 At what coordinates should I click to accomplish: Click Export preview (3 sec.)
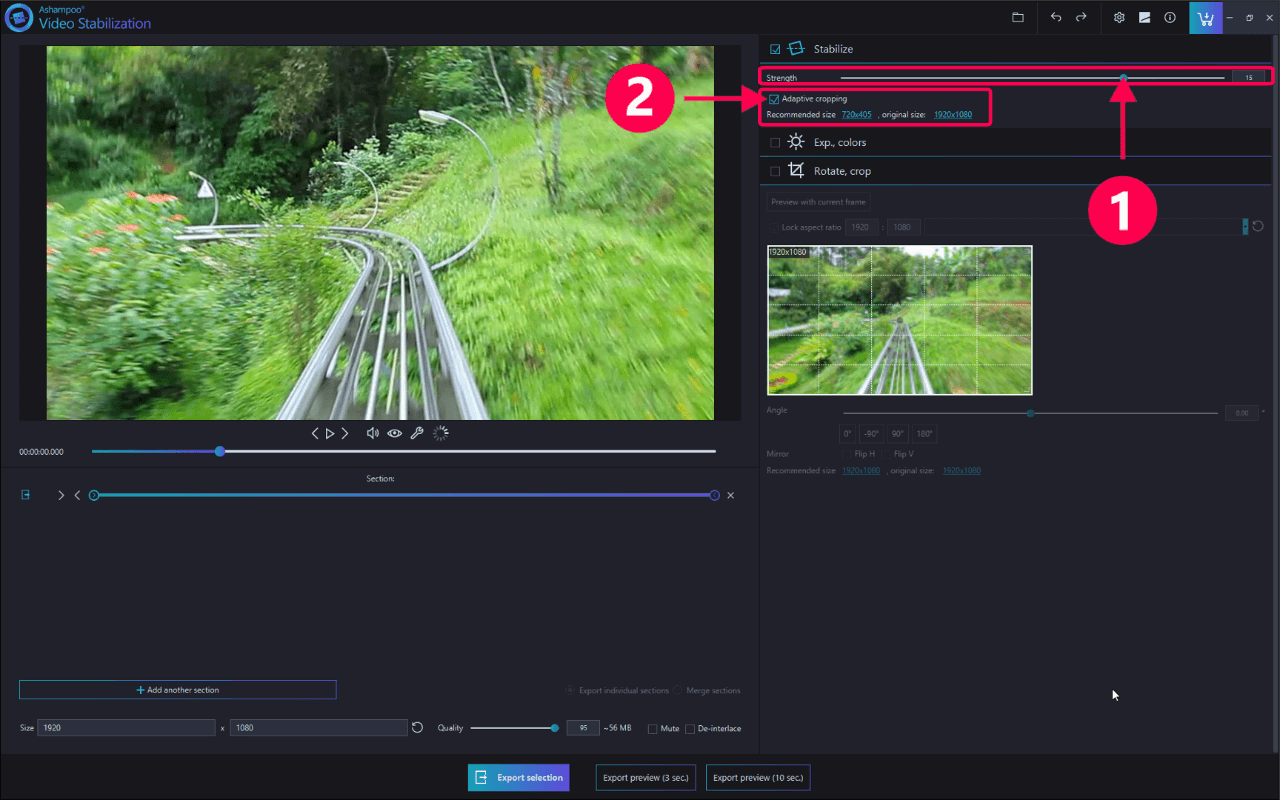[646, 777]
